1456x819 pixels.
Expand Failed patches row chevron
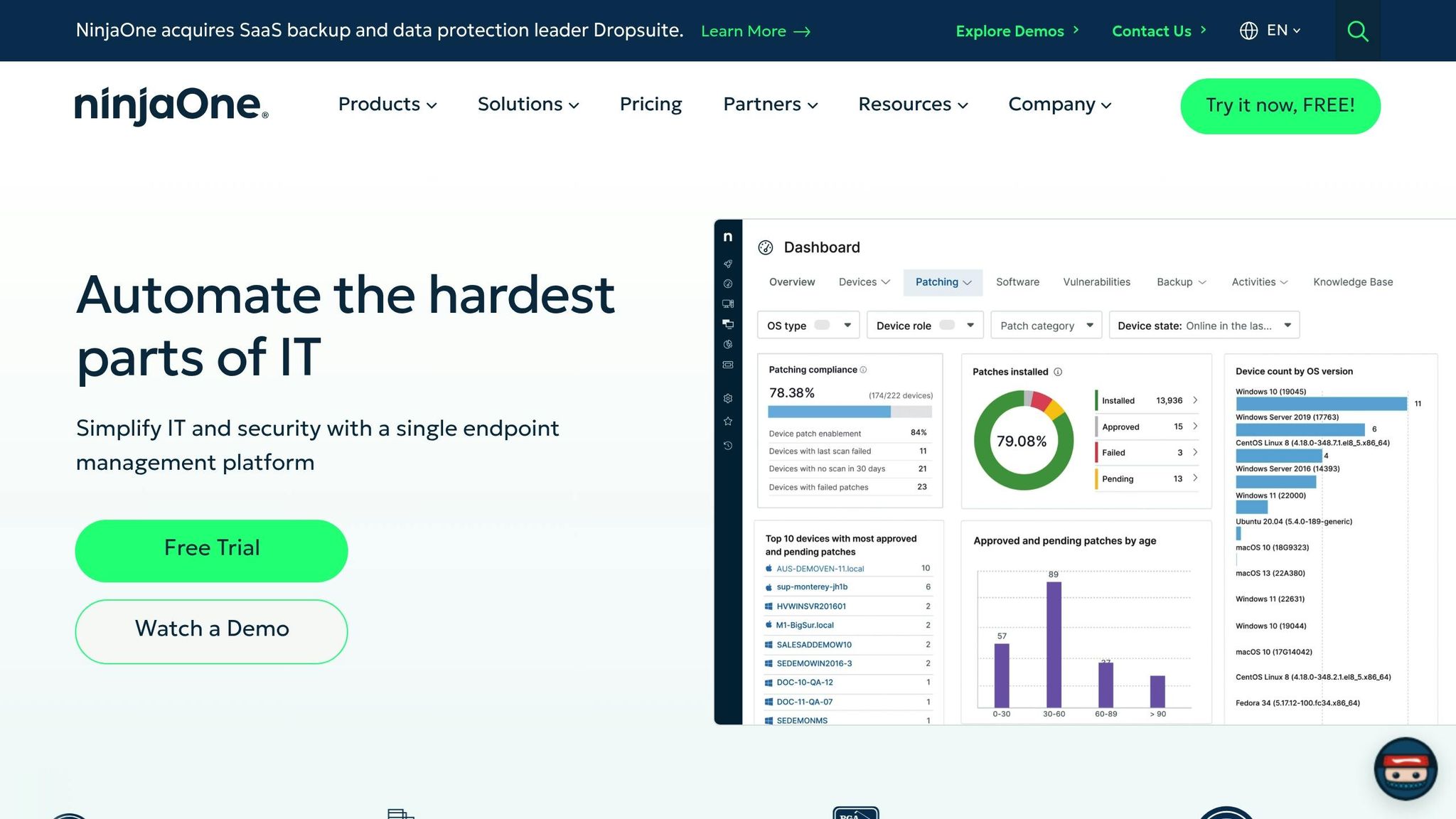coord(1195,452)
